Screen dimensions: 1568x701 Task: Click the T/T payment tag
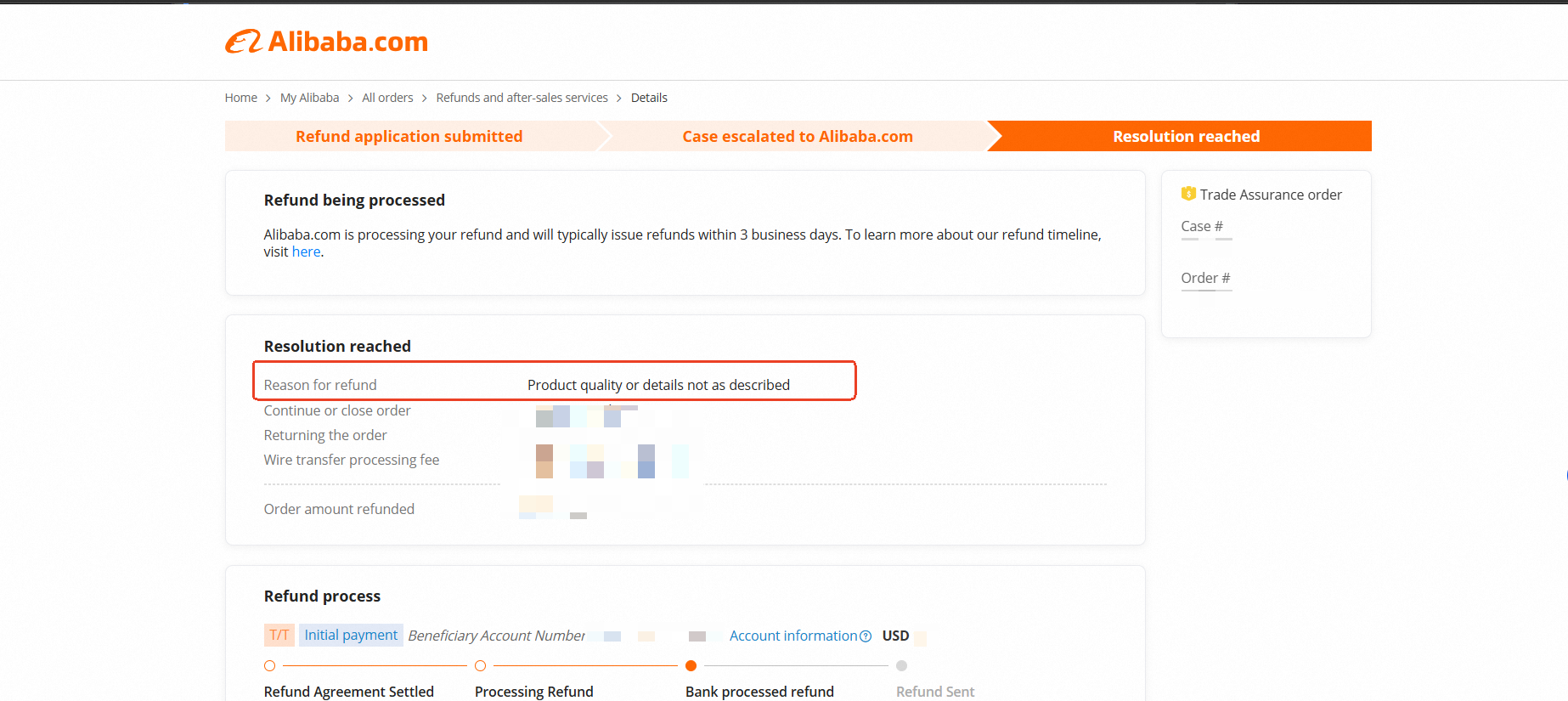pyautogui.click(x=279, y=635)
